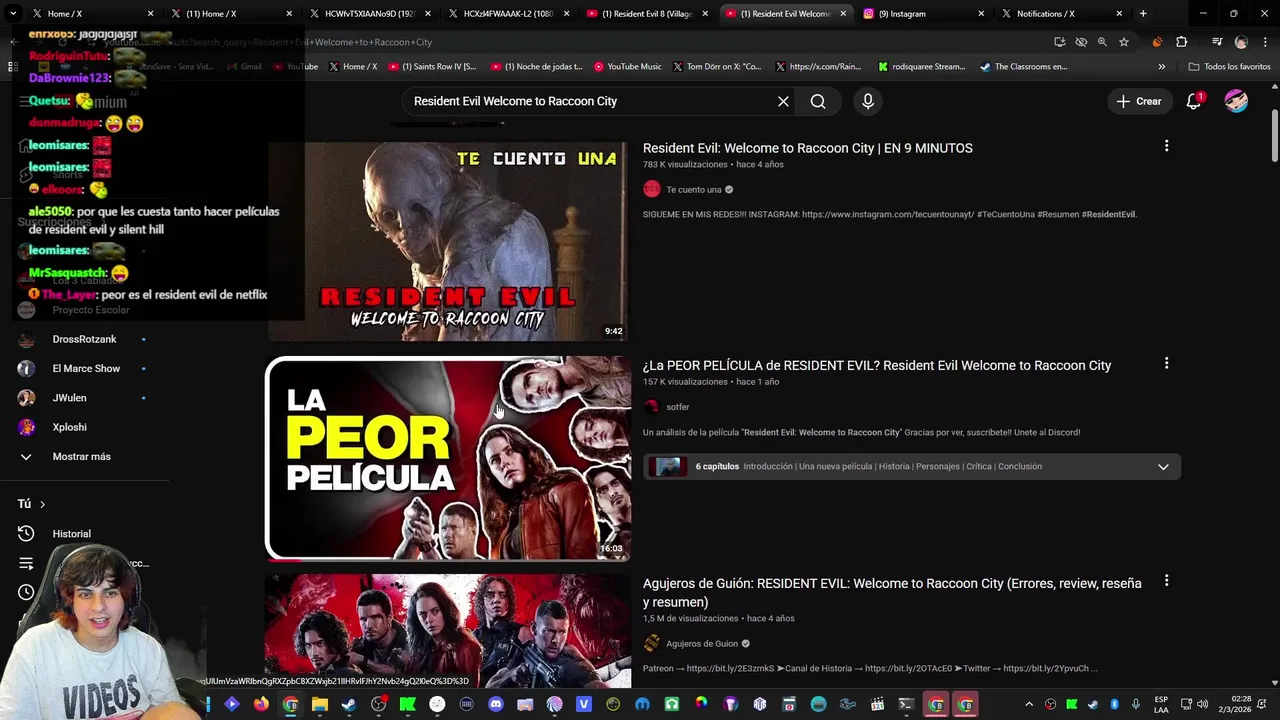This screenshot has width=1280, height=720.
Task: Open Firefox from the taskbar
Action: point(261,704)
